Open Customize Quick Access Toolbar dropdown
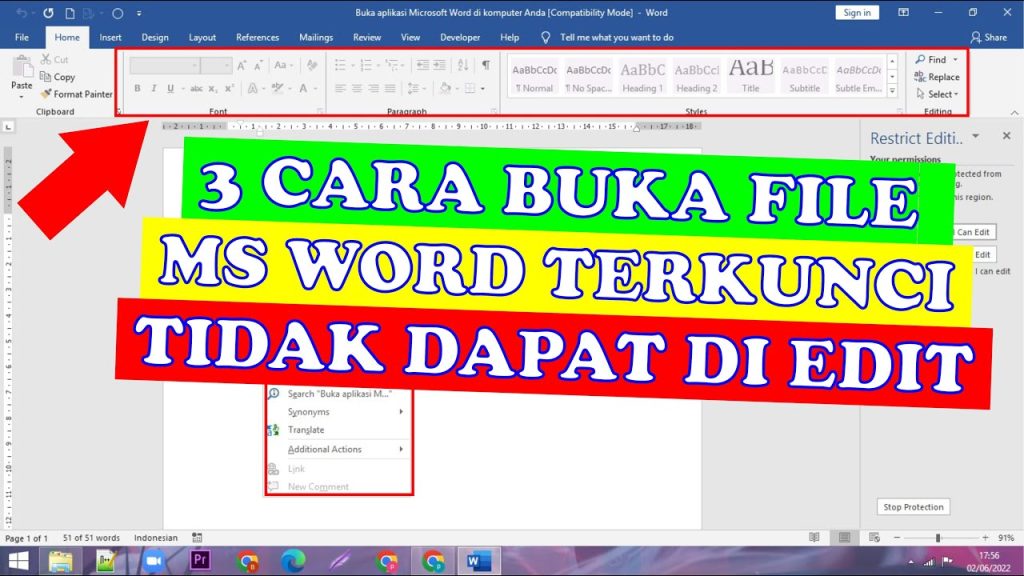The height and width of the screenshot is (576, 1024). (139, 13)
